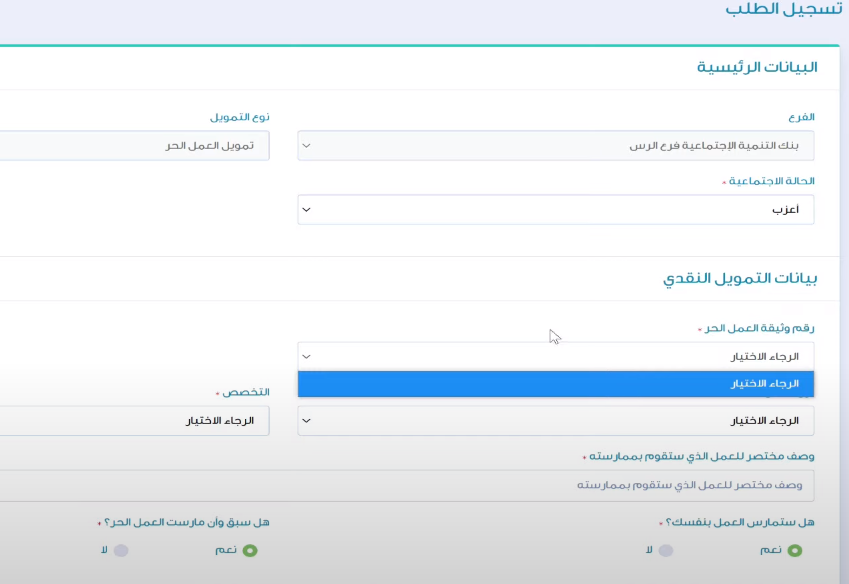The image size is (849, 584).
Task: Select لا for هل سبق وأن مارست العمل الحر
Action: [121, 550]
